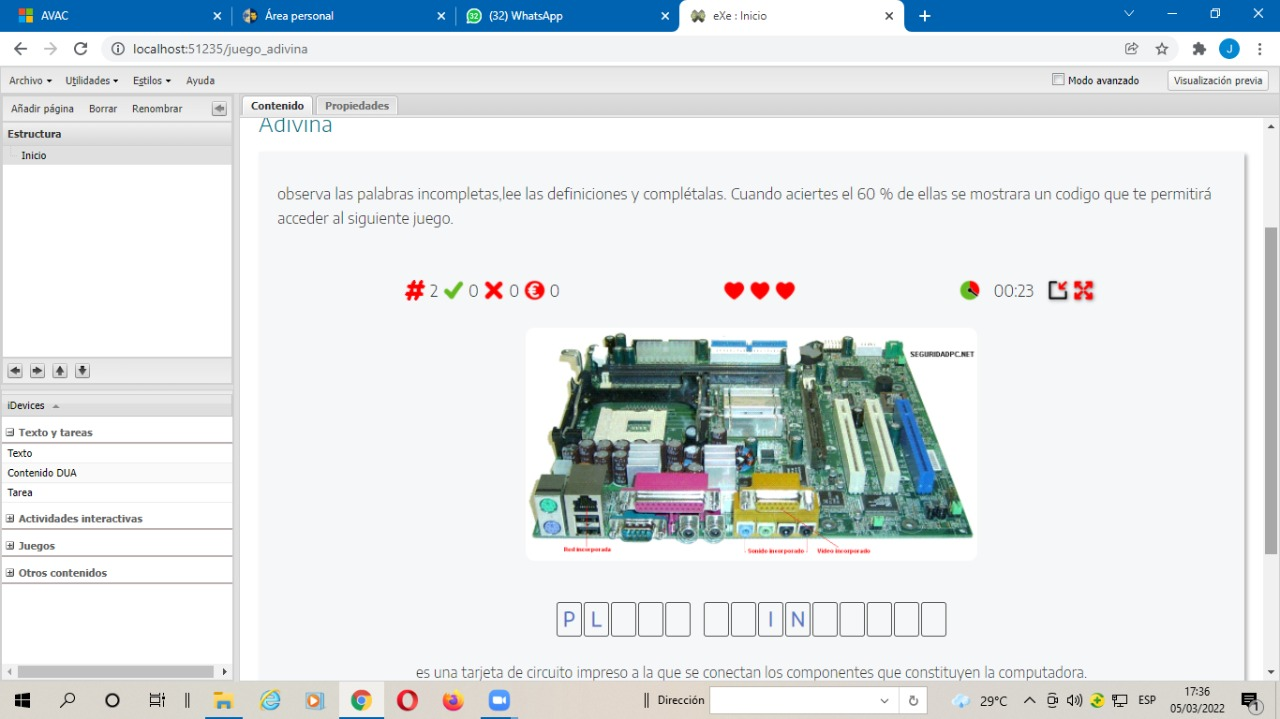Click the move node up icon
This screenshot has height=719, width=1280.
(60, 371)
